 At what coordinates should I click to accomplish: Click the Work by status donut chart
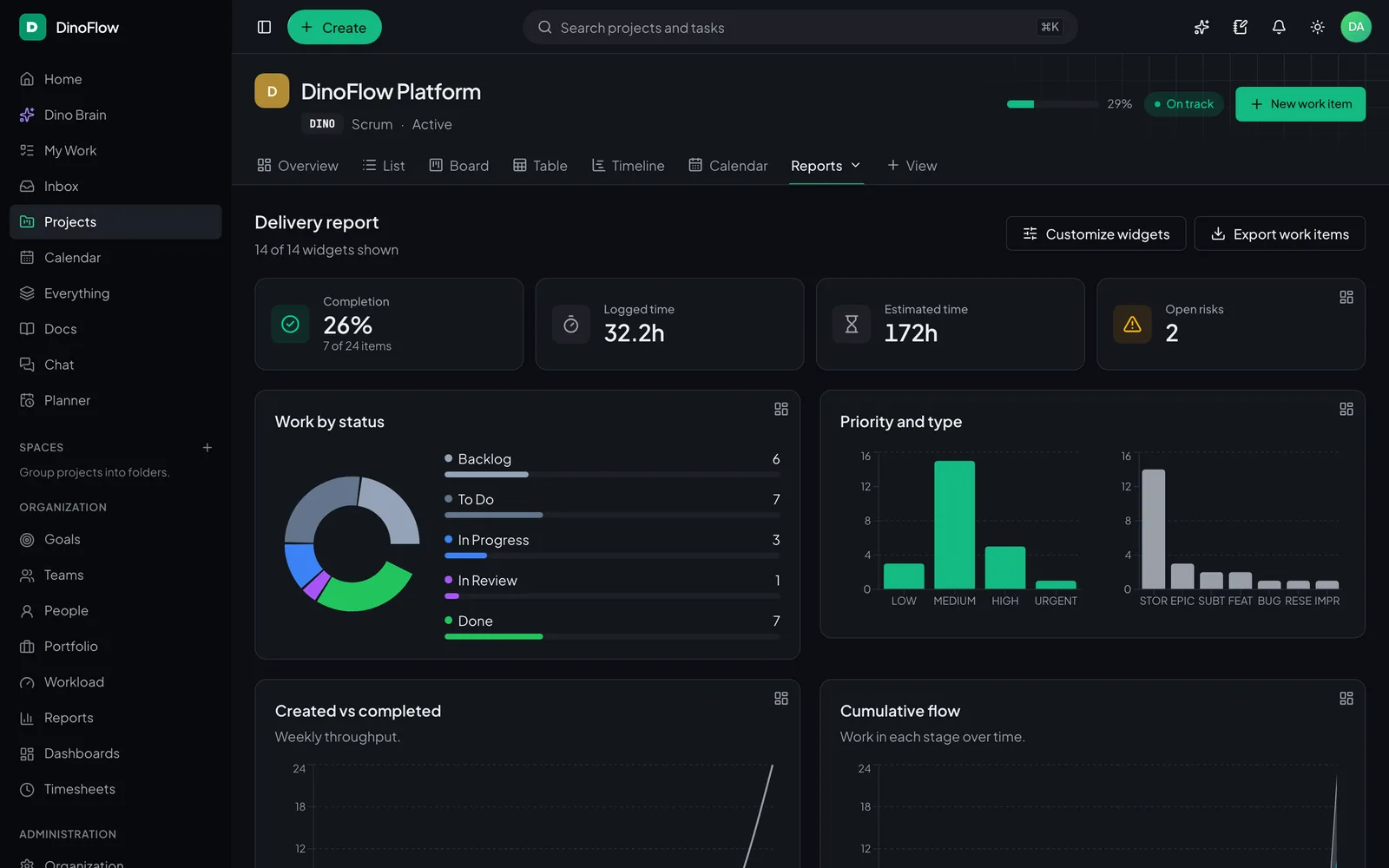(352, 543)
